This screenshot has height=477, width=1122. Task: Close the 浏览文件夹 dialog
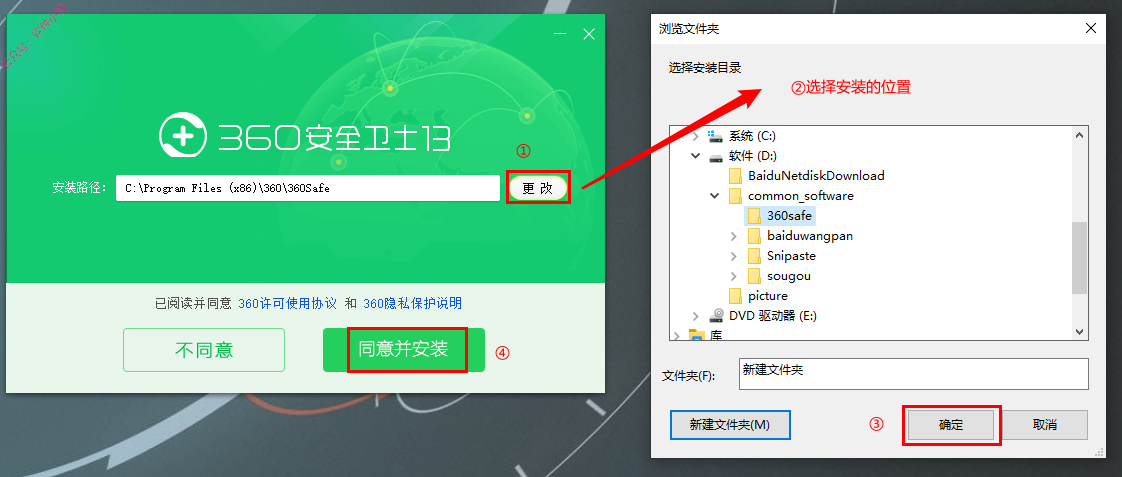tap(1091, 29)
